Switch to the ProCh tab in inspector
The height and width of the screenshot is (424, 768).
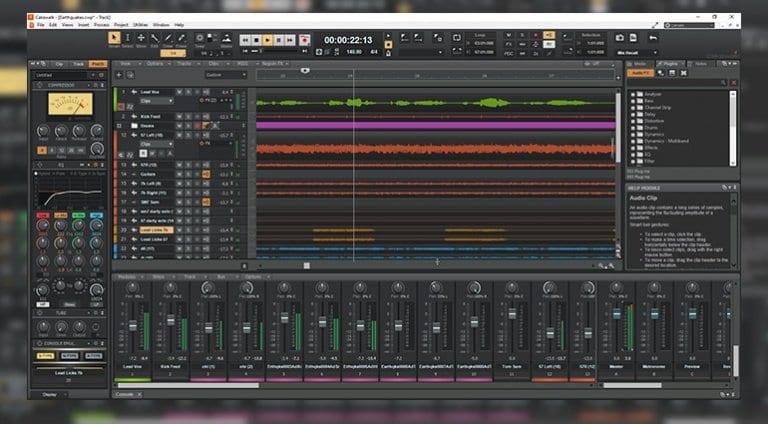tap(96, 64)
